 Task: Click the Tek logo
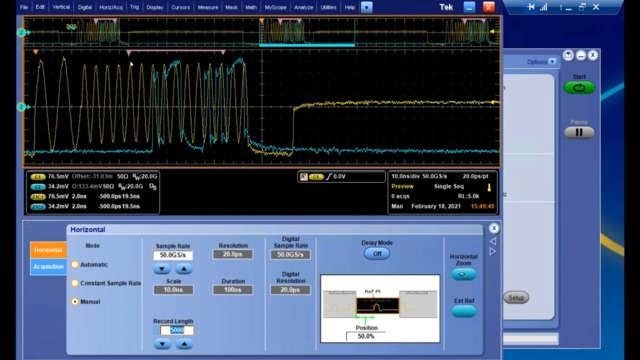click(446, 7)
